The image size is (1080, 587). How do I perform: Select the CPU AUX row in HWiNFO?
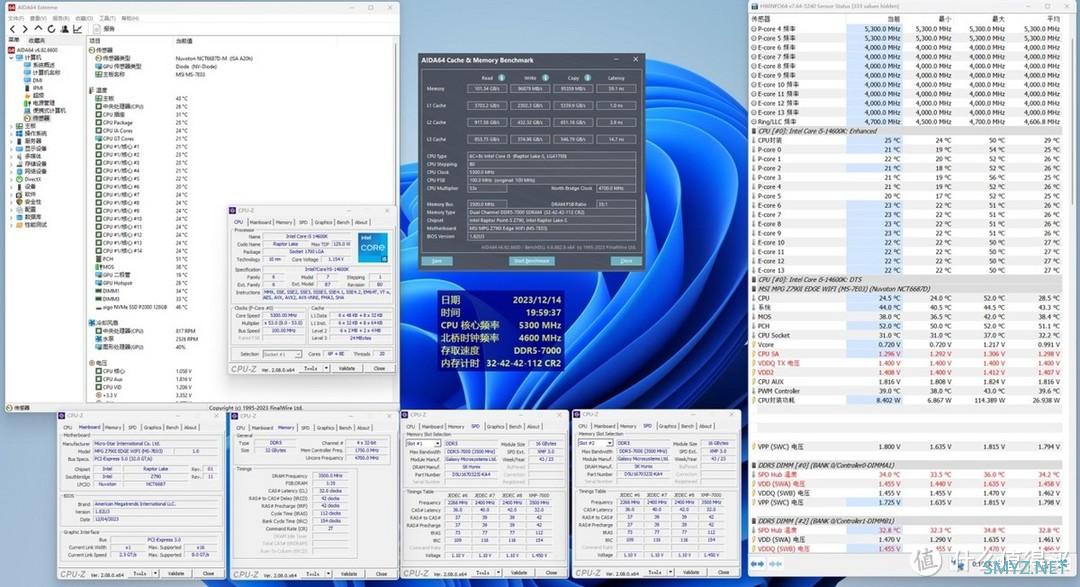906,381
